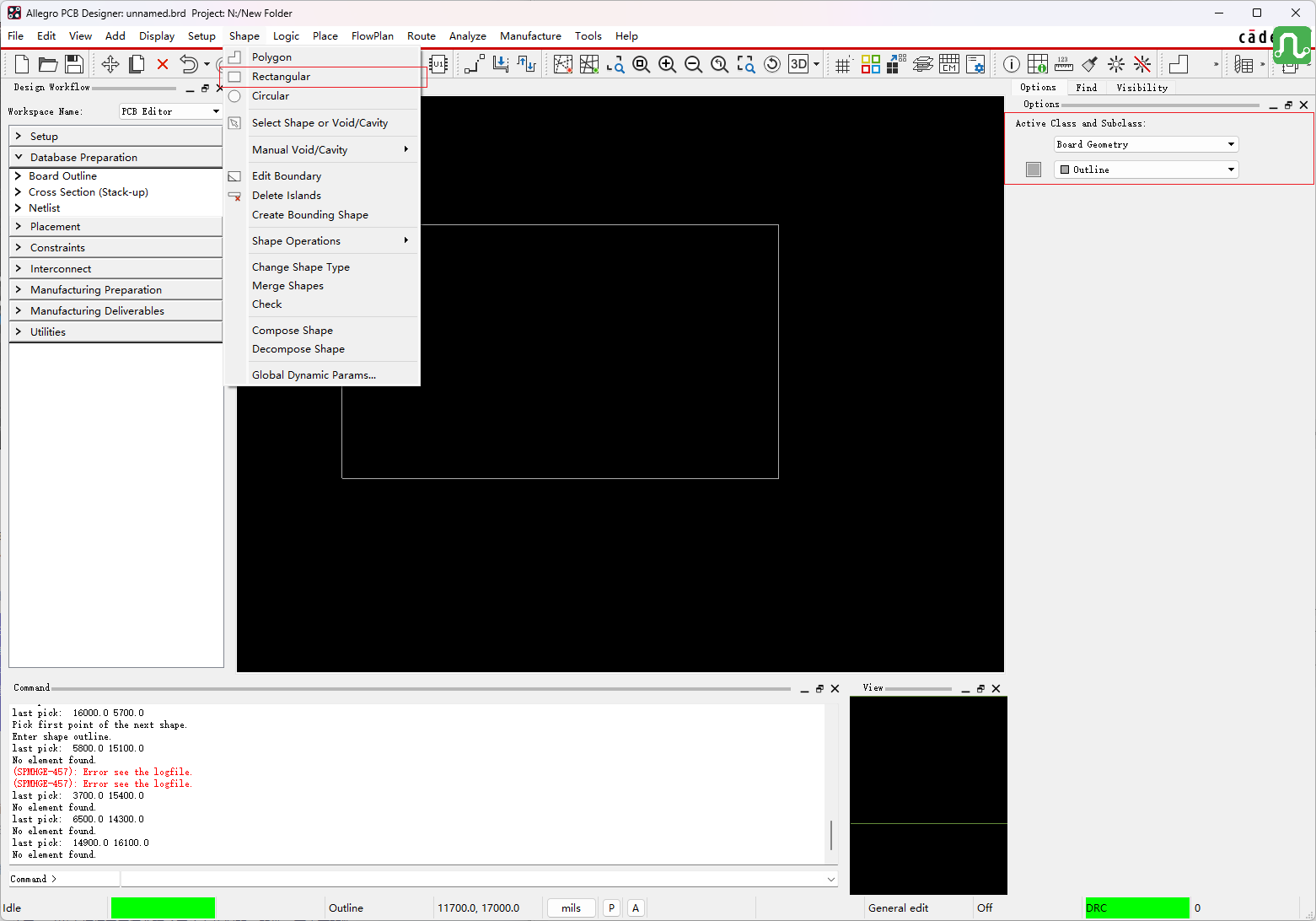The image size is (1316, 921).
Task: Choose Rectangular from the Shape menu
Action: click(322, 77)
